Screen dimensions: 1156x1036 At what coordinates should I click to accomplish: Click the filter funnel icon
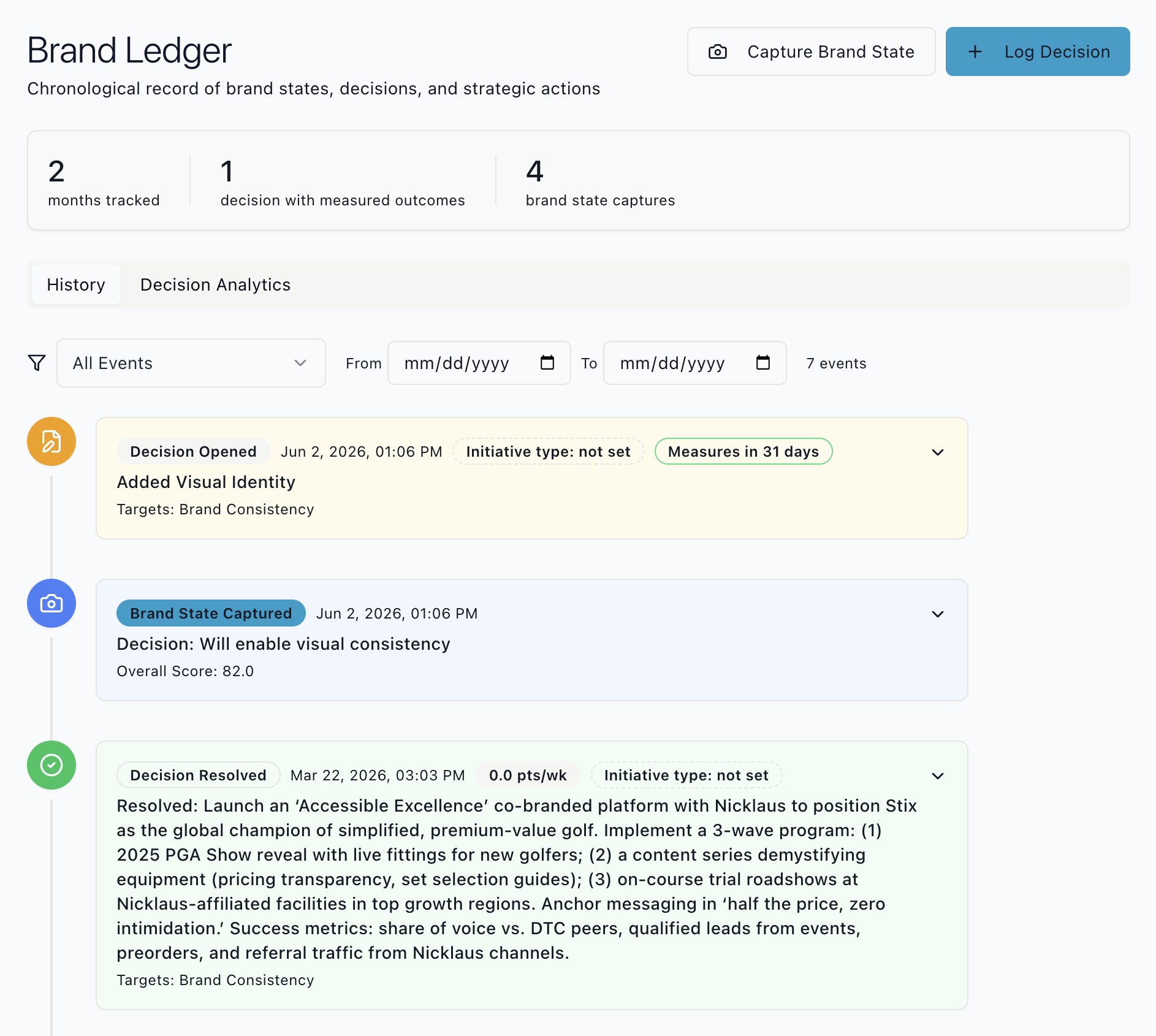pos(37,363)
